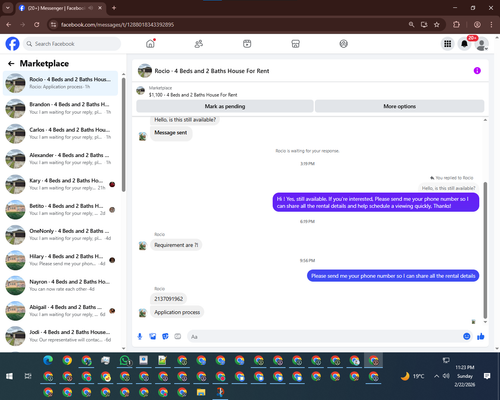Image resolution: width=500 pixels, height=400 pixels.
Task: Open Facebook Home feed icon
Action: 150,44
